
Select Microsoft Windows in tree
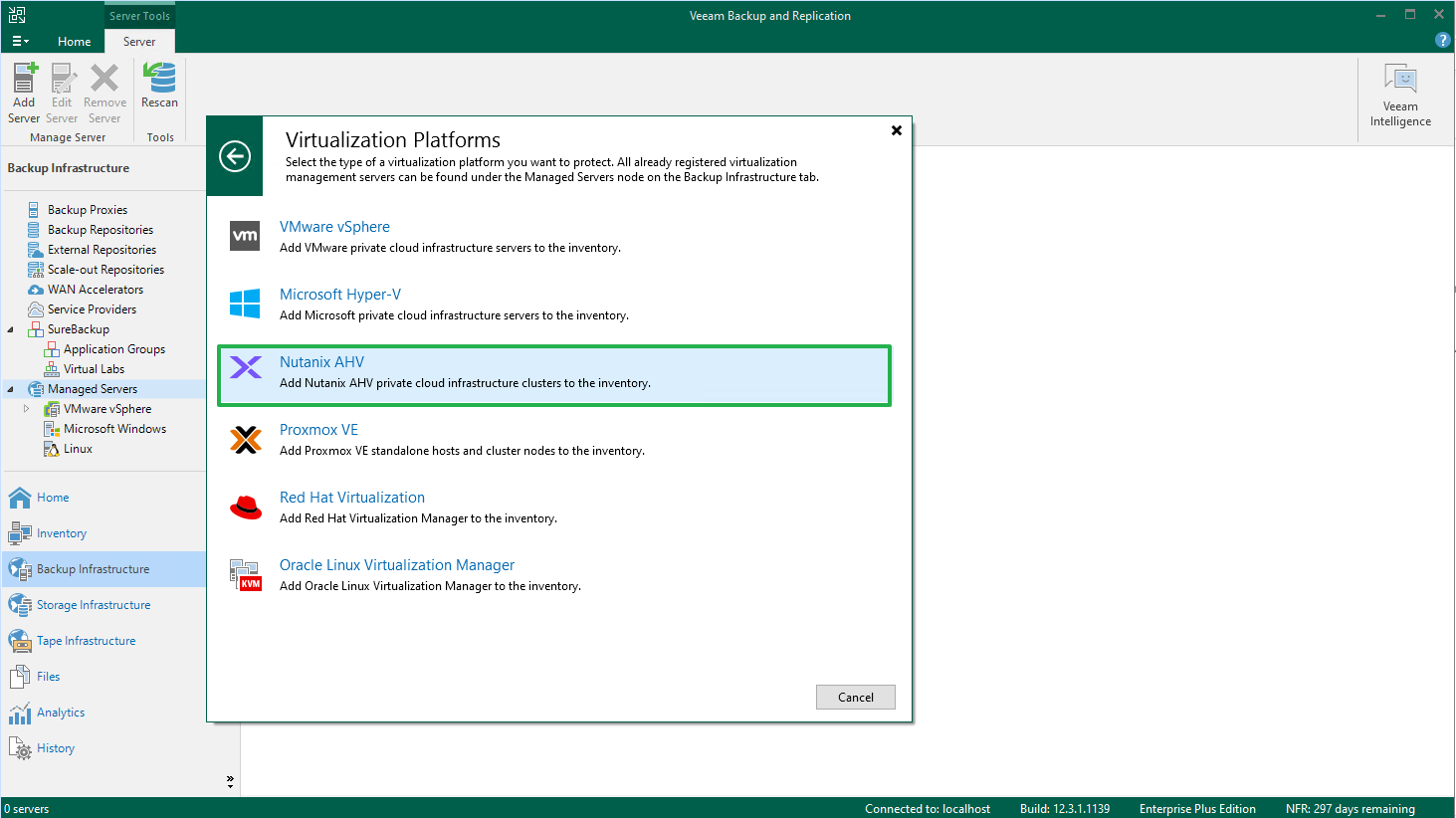[115, 429]
